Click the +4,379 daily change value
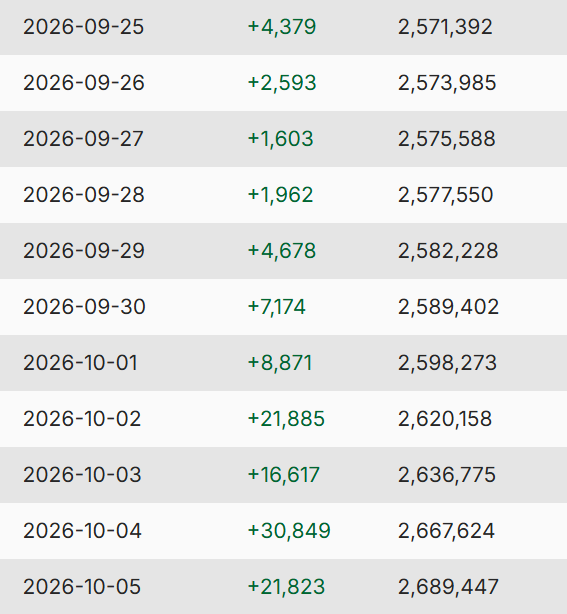Screen dimensions: 567x614 [x=282, y=27]
